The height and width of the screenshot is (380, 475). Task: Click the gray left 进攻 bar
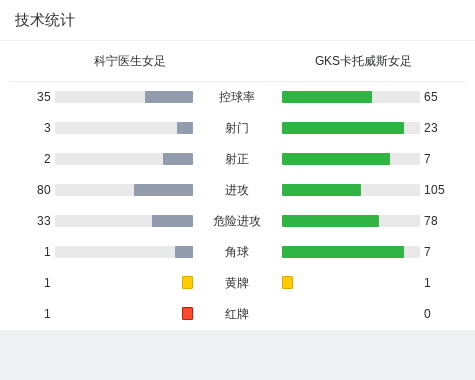(163, 190)
